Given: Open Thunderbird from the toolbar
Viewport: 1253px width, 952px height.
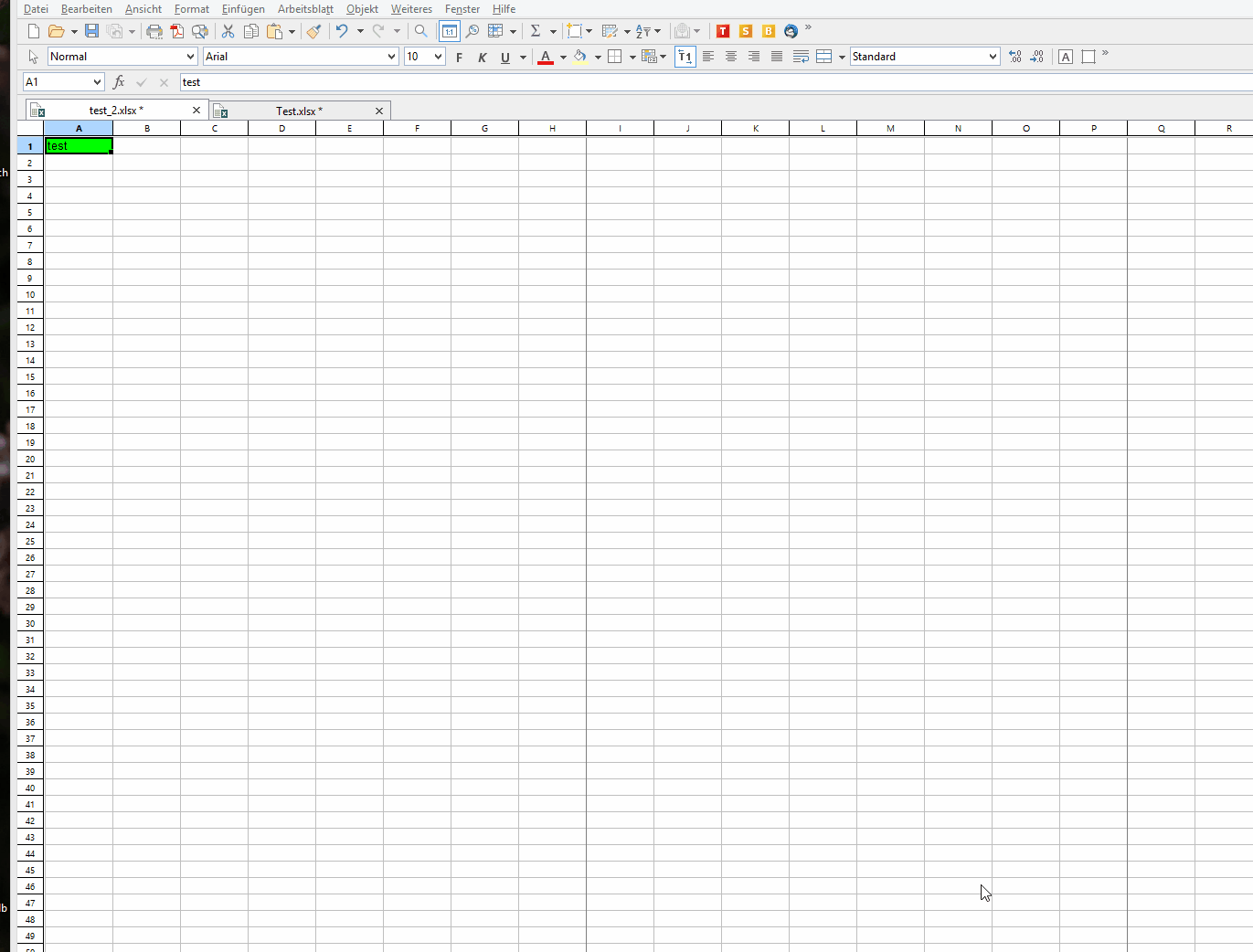Looking at the screenshot, I should (791, 31).
